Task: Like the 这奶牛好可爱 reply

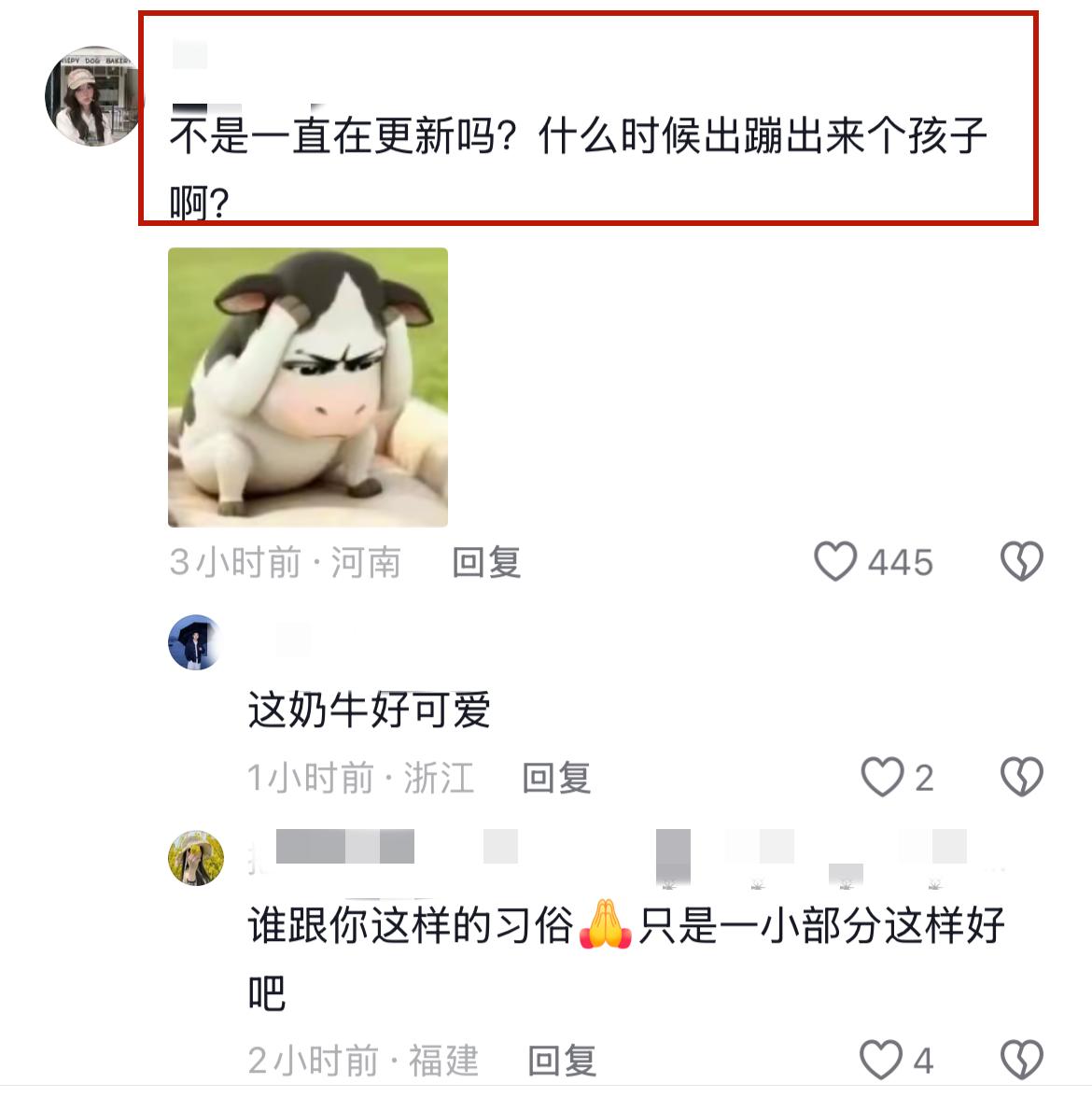Action: 882,778
